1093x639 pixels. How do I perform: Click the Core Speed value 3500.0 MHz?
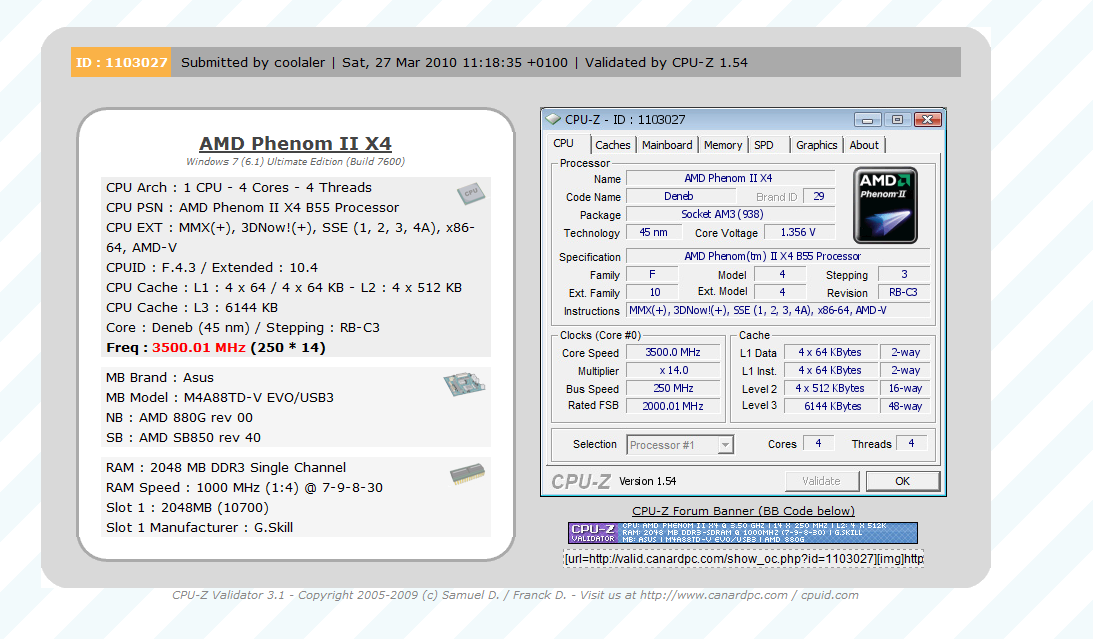pyautogui.click(x=673, y=353)
